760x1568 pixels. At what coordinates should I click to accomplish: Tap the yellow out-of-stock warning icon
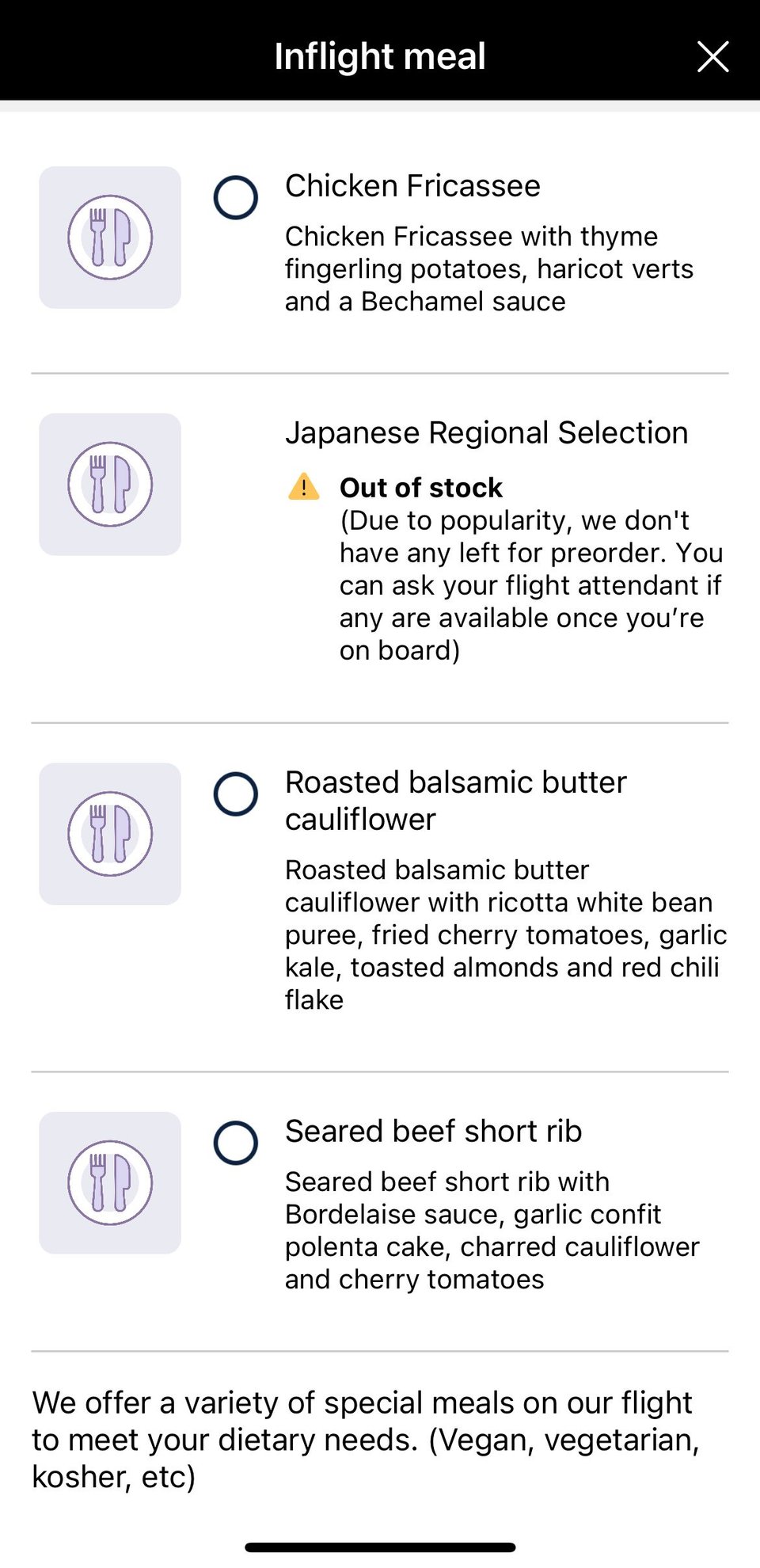pyautogui.click(x=304, y=487)
